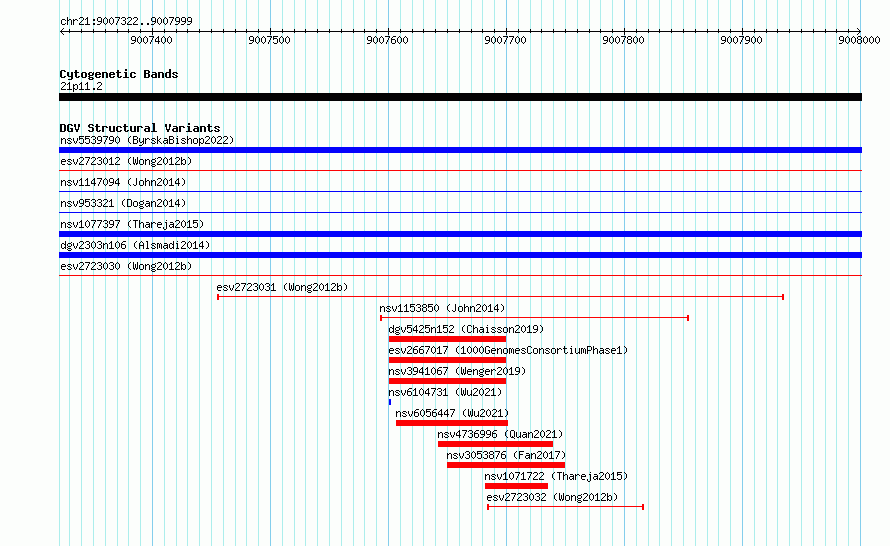Viewport: 890px width, 546px height.
Task: Select the esv2723032 red span line
Action: (x=565, y=507)
